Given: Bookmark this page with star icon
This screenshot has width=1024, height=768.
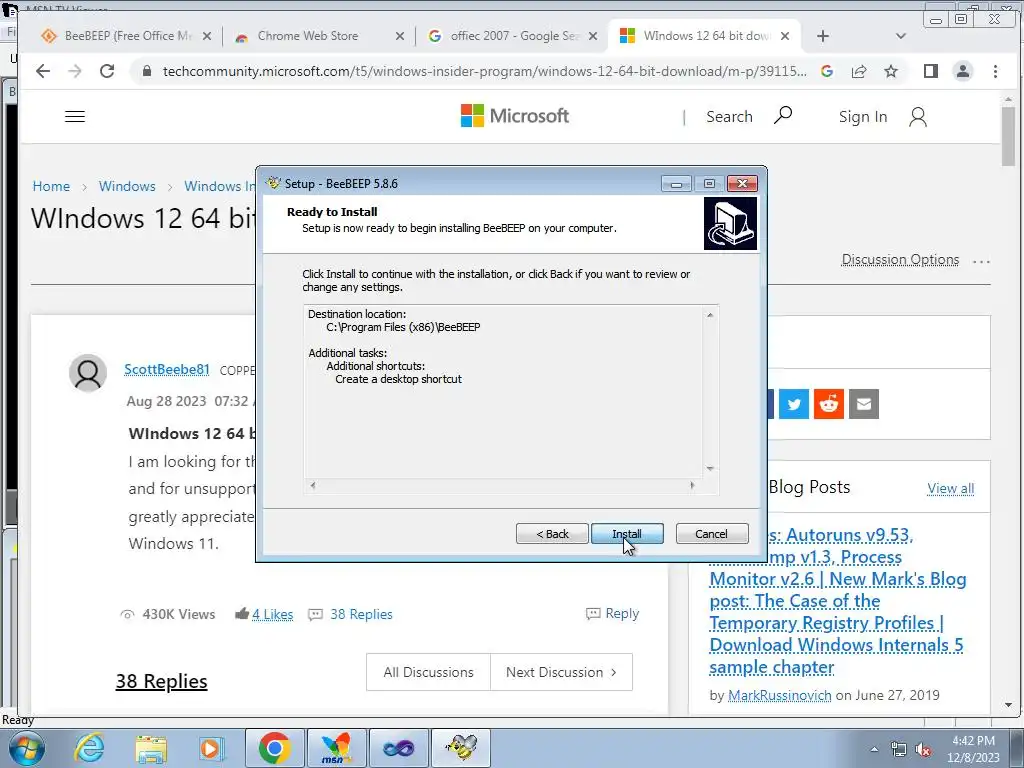Looking at the screenshot, I should pyautogui.click(x=891, y=71).
